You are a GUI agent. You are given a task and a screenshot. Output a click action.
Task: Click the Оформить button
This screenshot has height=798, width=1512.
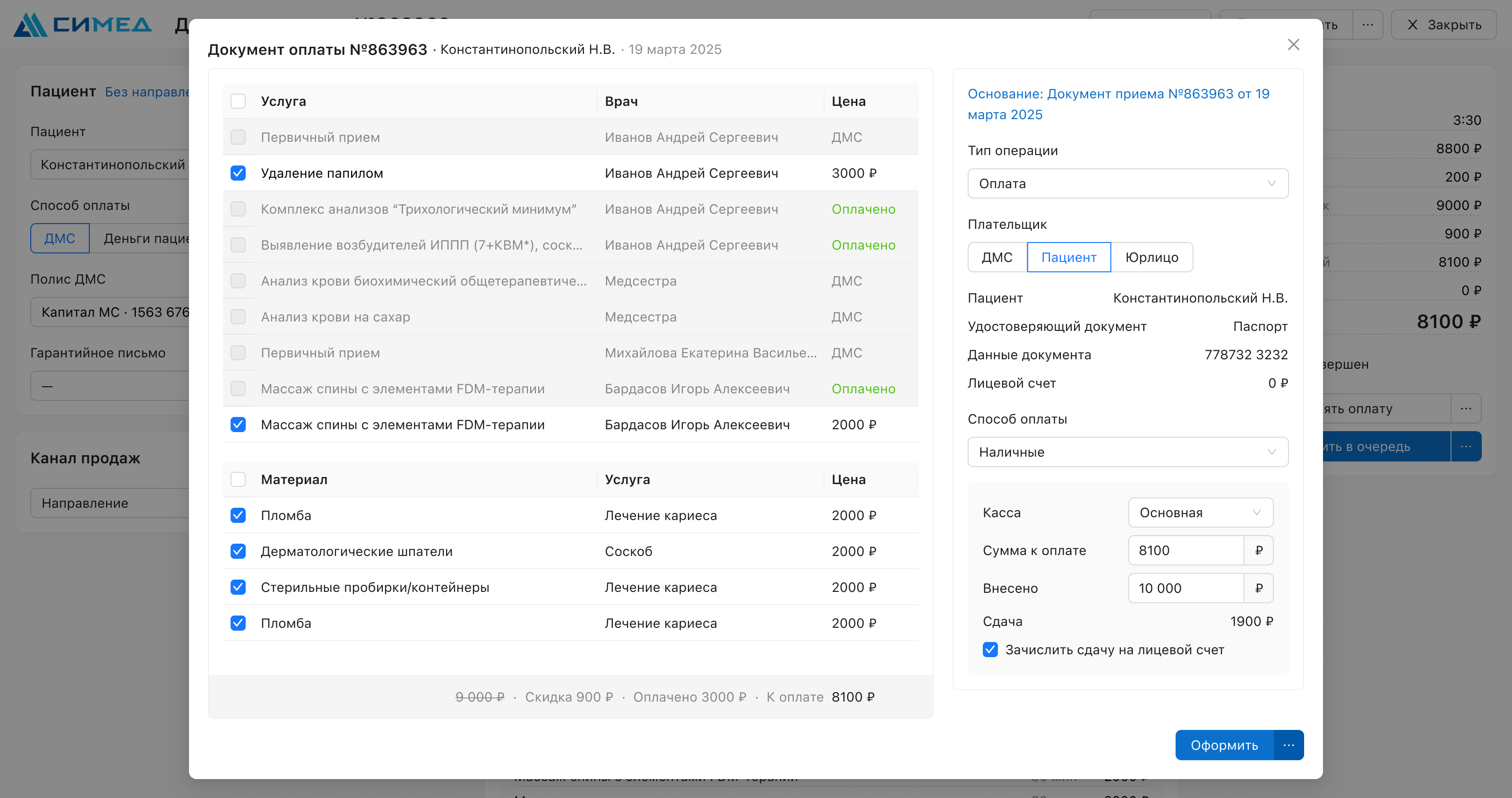[x=1224, y=745]
